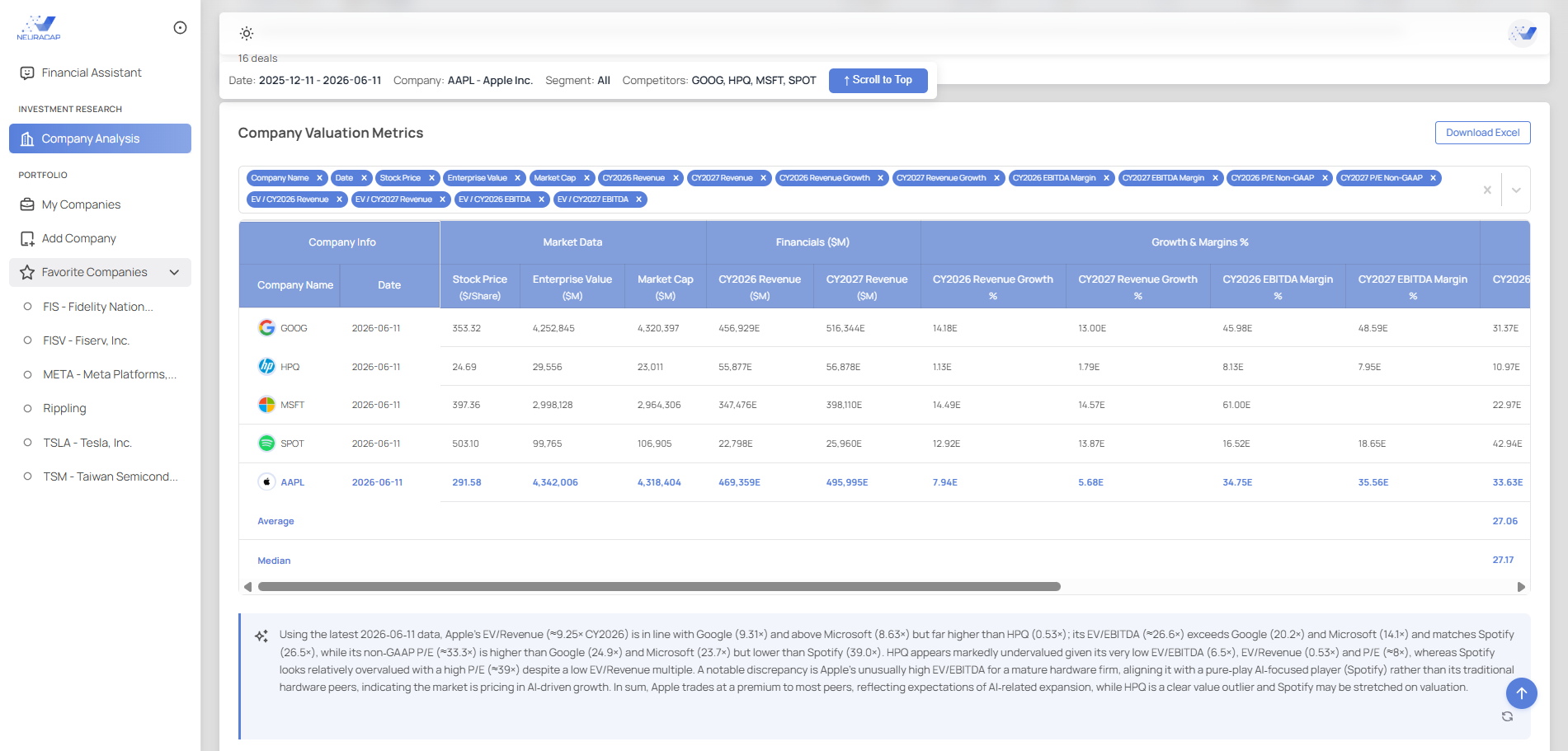1568x751 pixels.
Task: Click the floating up-arrow button
Action: coord(1522,693)
